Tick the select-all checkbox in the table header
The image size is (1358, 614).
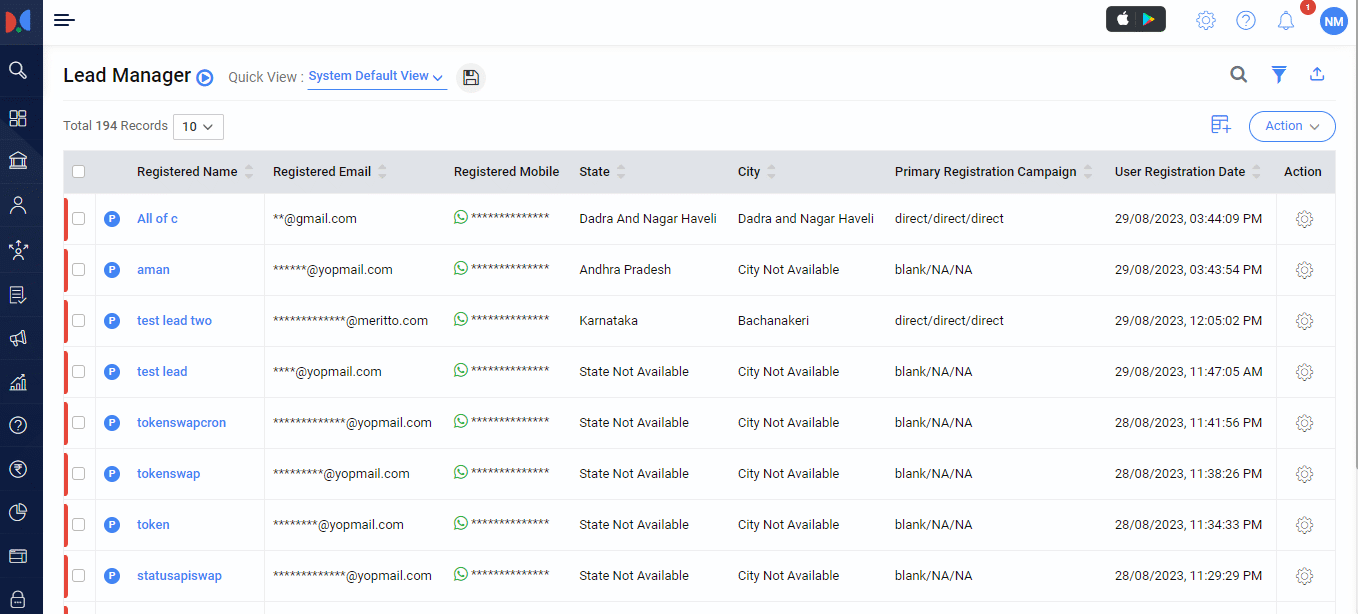[x=79, y=172]
